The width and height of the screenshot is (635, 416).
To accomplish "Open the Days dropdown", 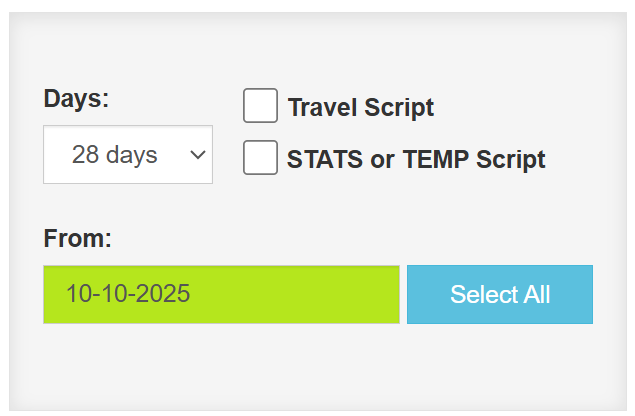I will pos(128,155).
